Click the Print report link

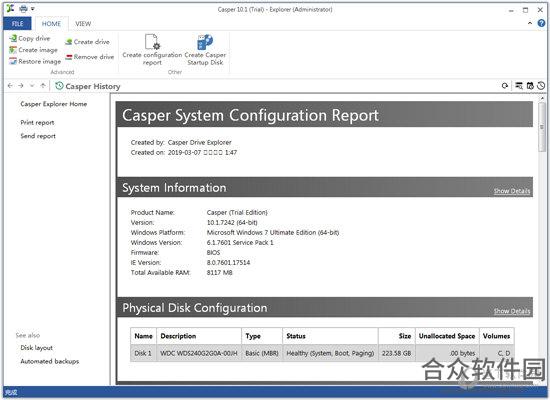pyautogui.click(x=37, y=122)
